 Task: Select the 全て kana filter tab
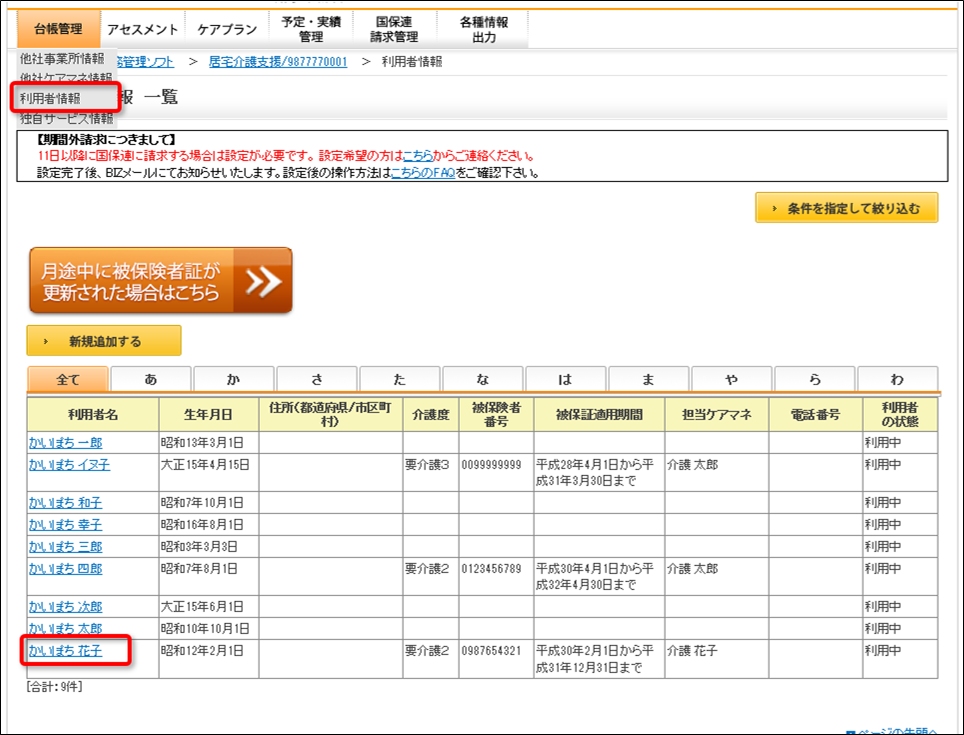pyautogui.click(x=68, y=379)
